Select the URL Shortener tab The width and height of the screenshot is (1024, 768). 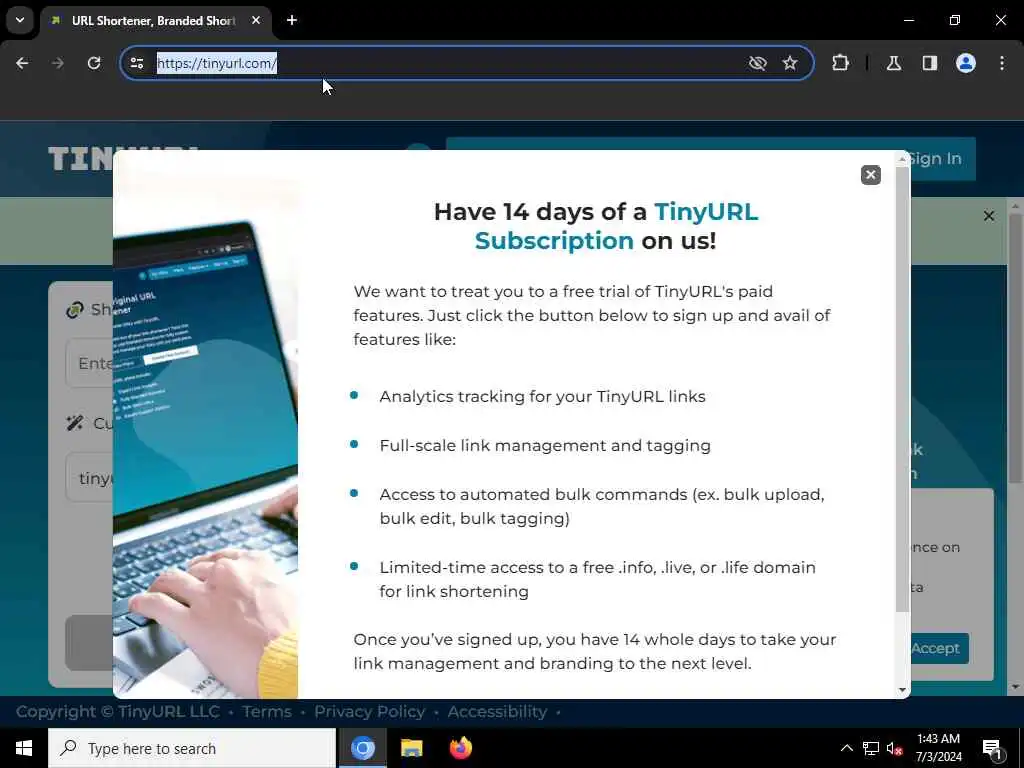click(155, 21)
